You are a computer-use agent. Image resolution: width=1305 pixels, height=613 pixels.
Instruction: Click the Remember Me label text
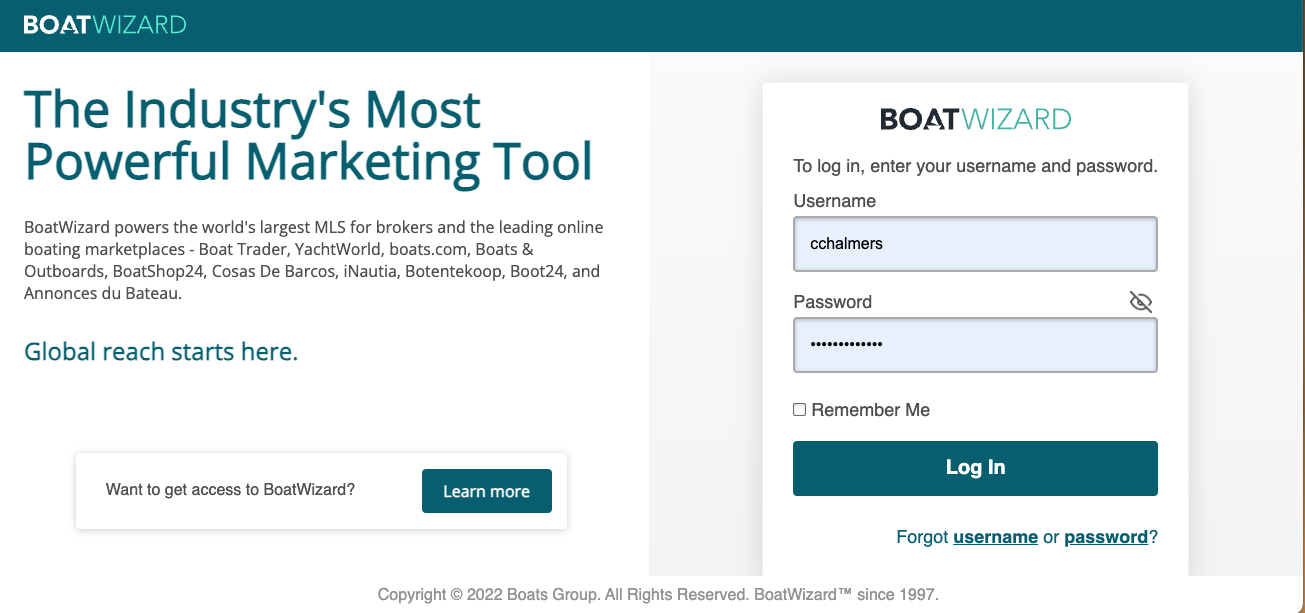point(871,410)
